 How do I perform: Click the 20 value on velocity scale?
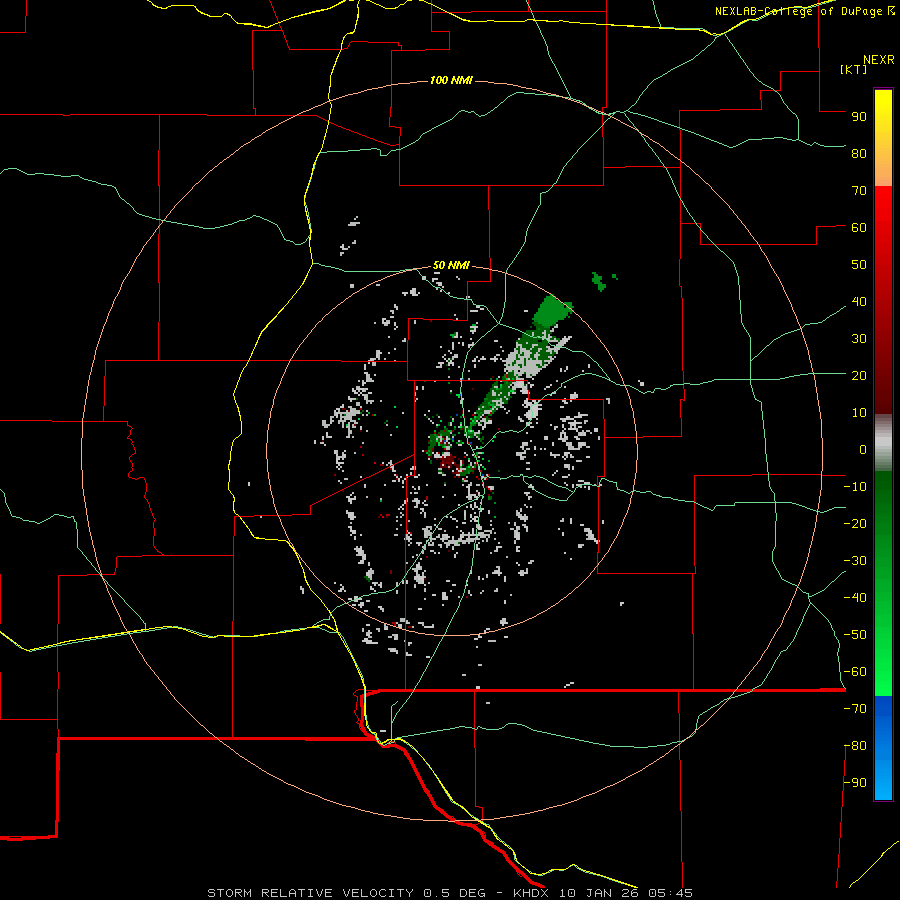[859, 375]
